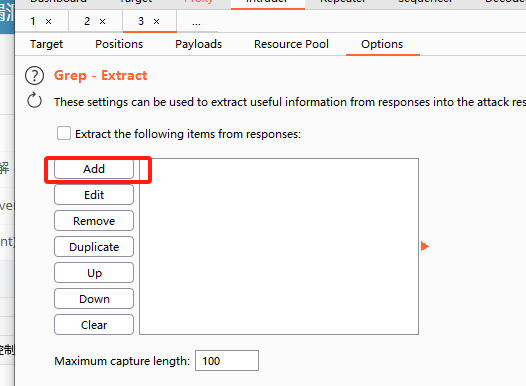Select Intruder tab 3
526x386 pixels.
coord(141,21)
